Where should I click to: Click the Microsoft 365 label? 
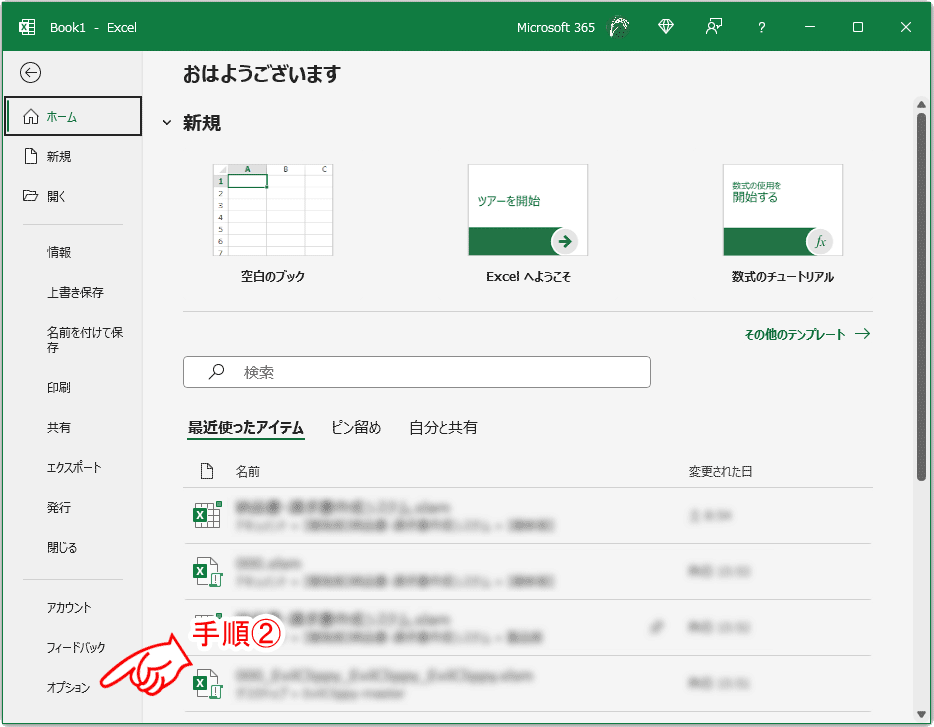click(x=556, y=27)
